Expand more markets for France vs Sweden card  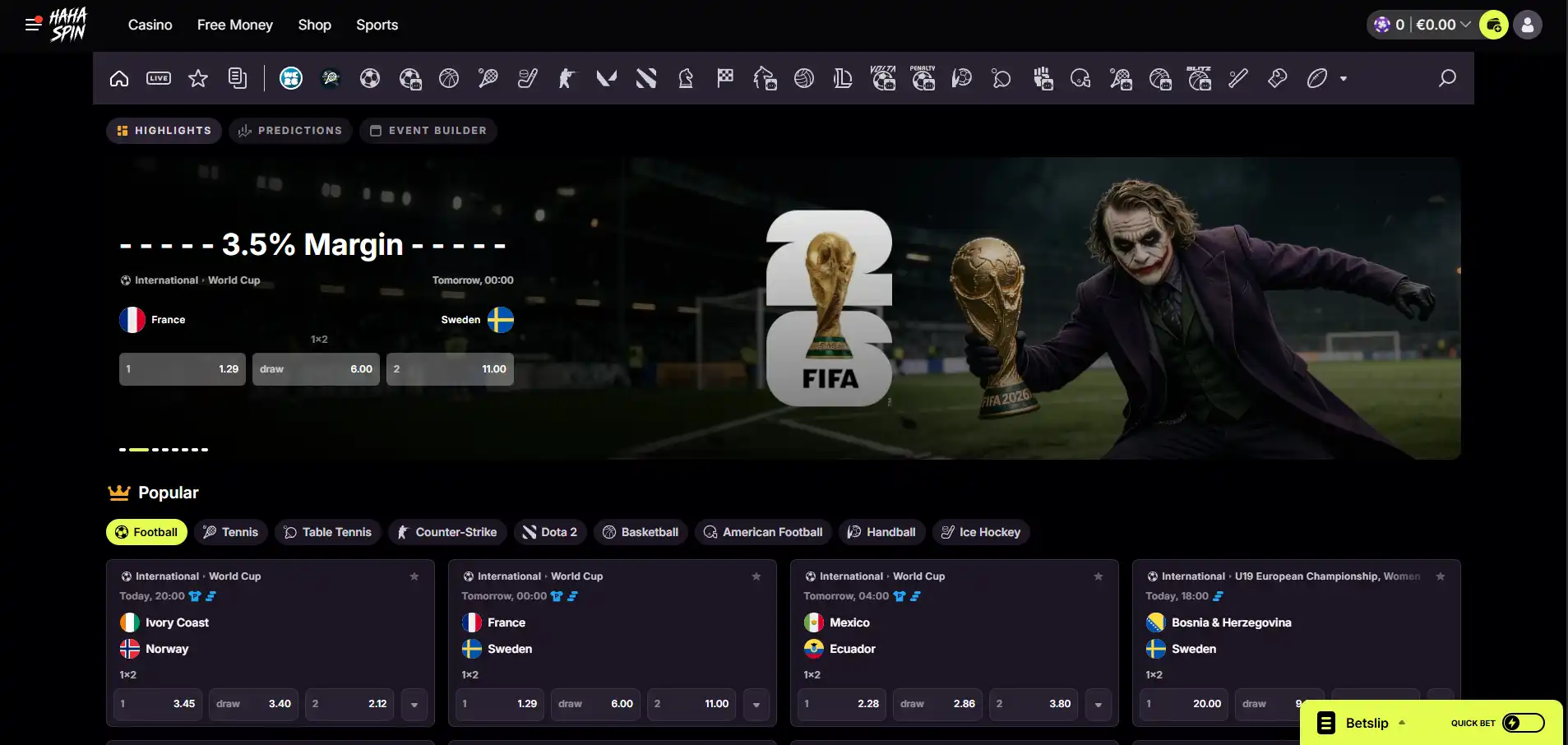(756, 705)
